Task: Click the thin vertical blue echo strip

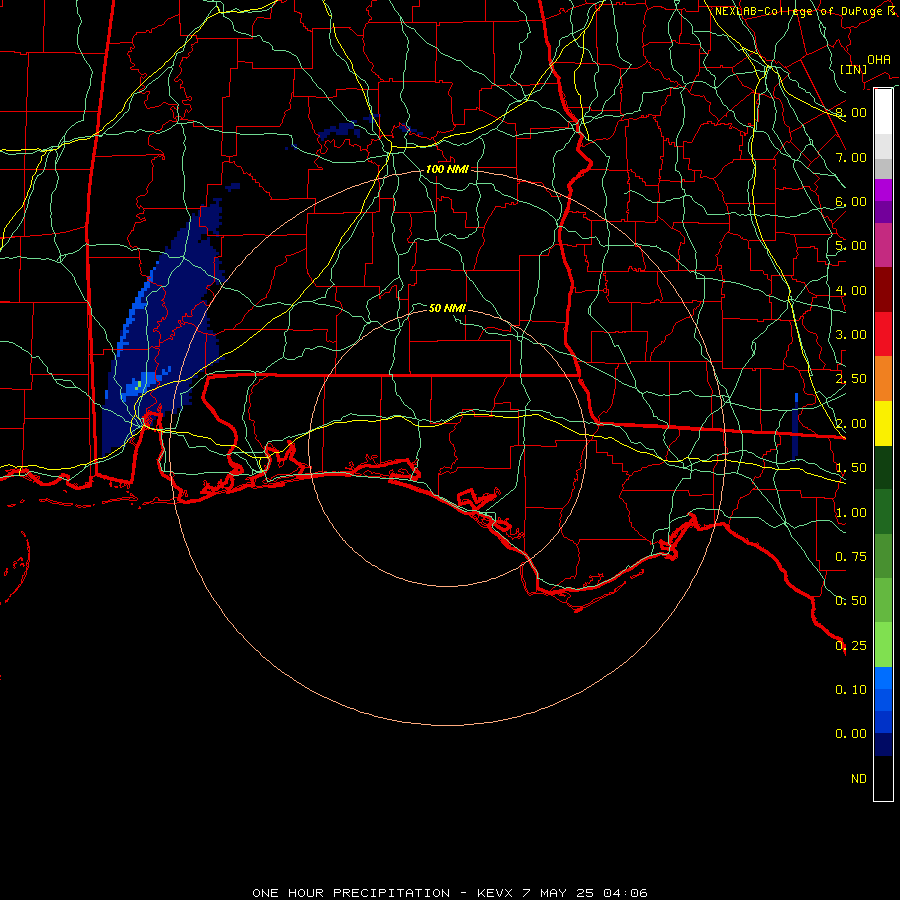Action: (796, 426)
